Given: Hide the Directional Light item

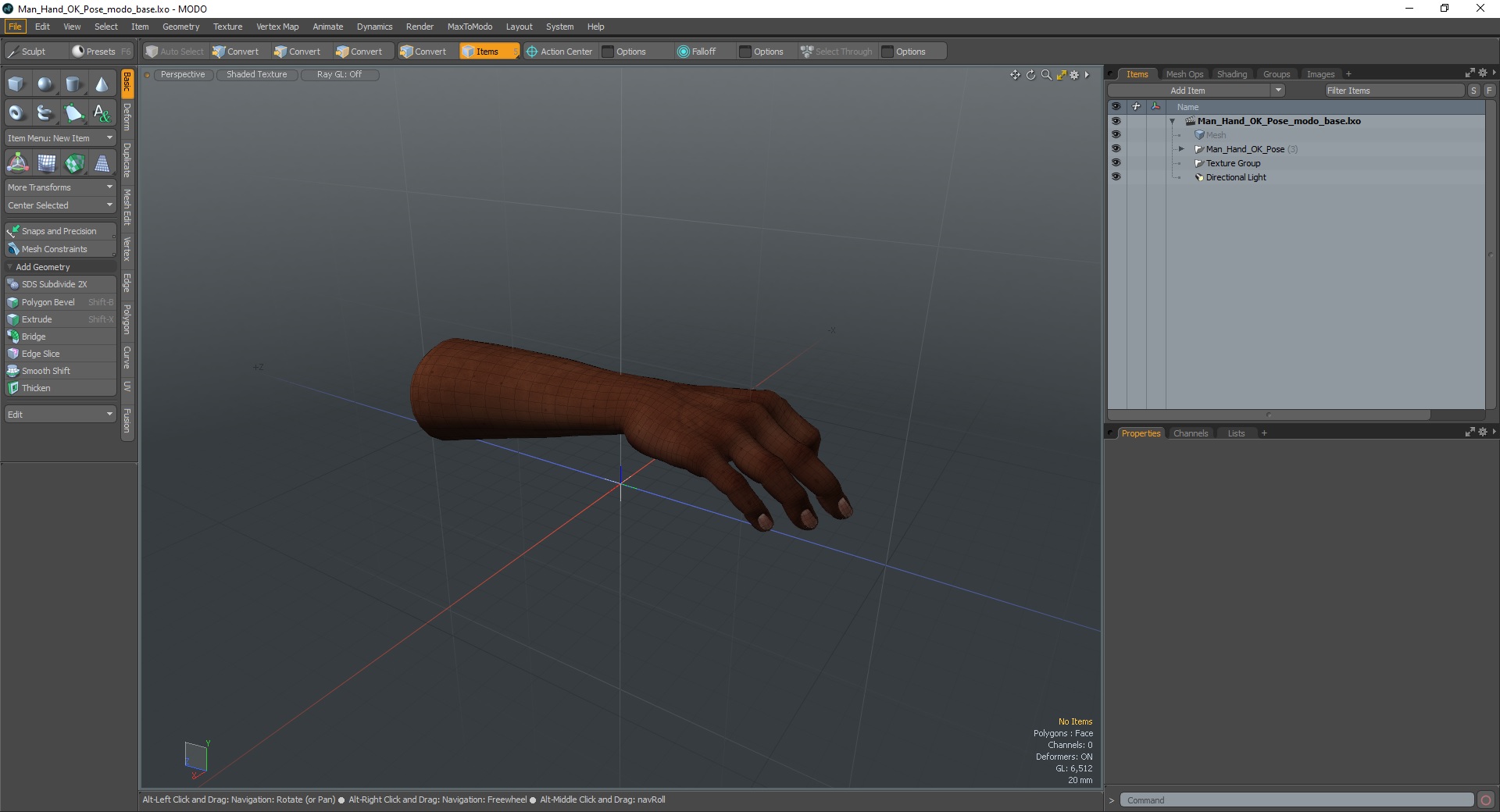Looking at the screenshot, I should [1116, 177].
